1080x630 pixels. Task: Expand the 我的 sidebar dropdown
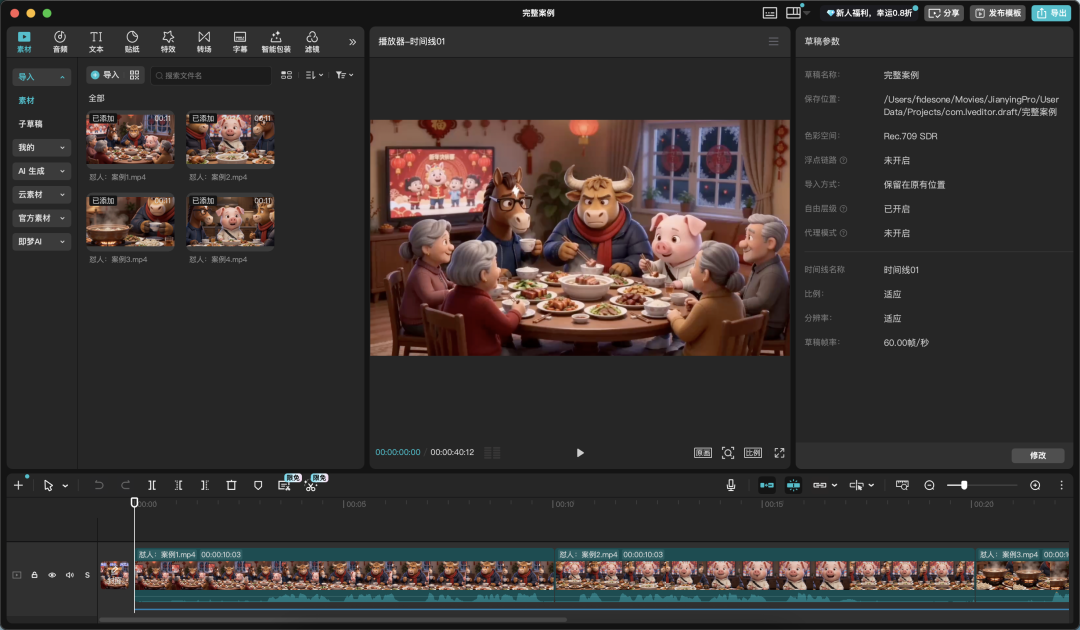(x=41, y=147)
